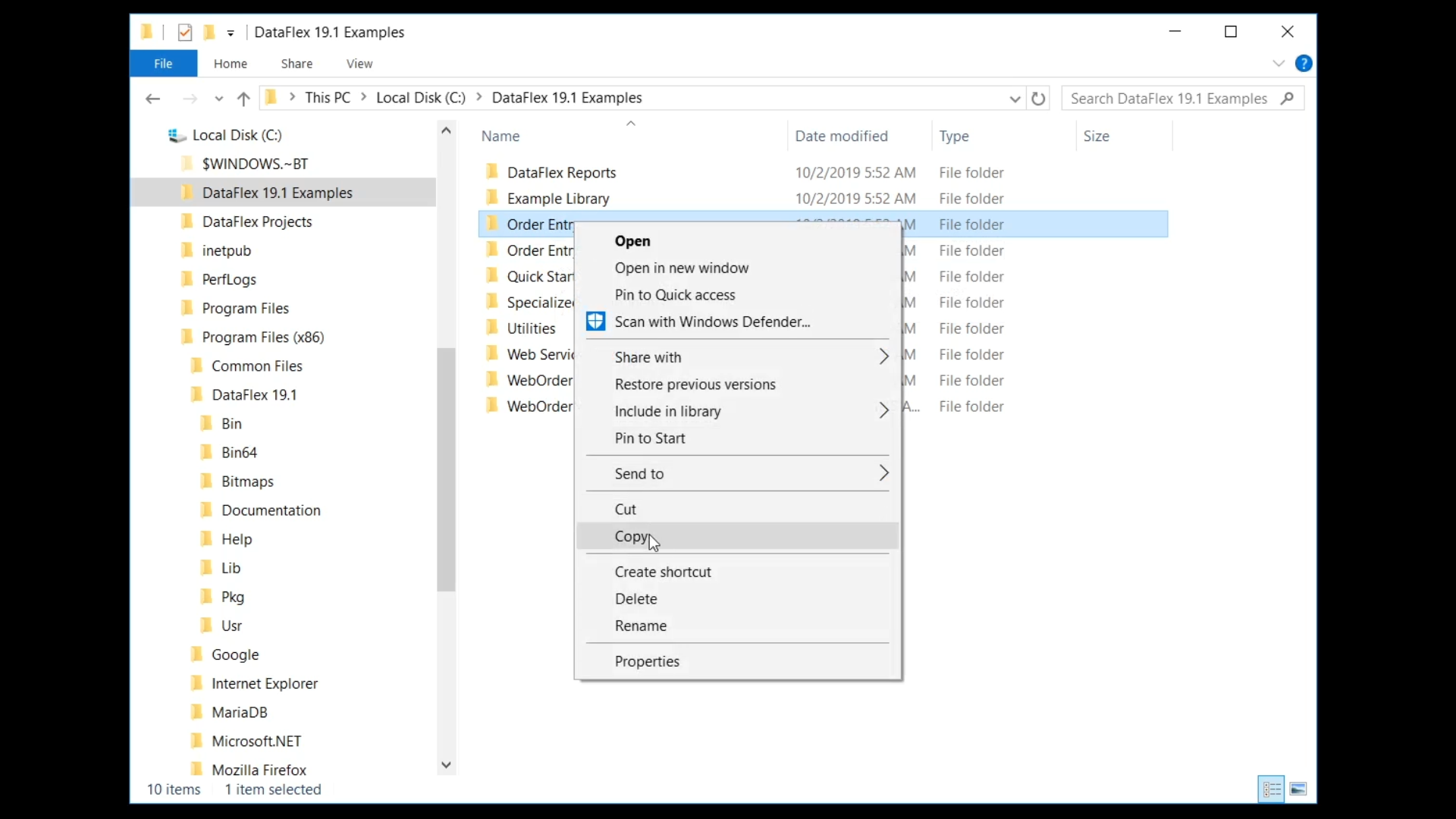Sort by the Date modified column header

coord(841,136)
